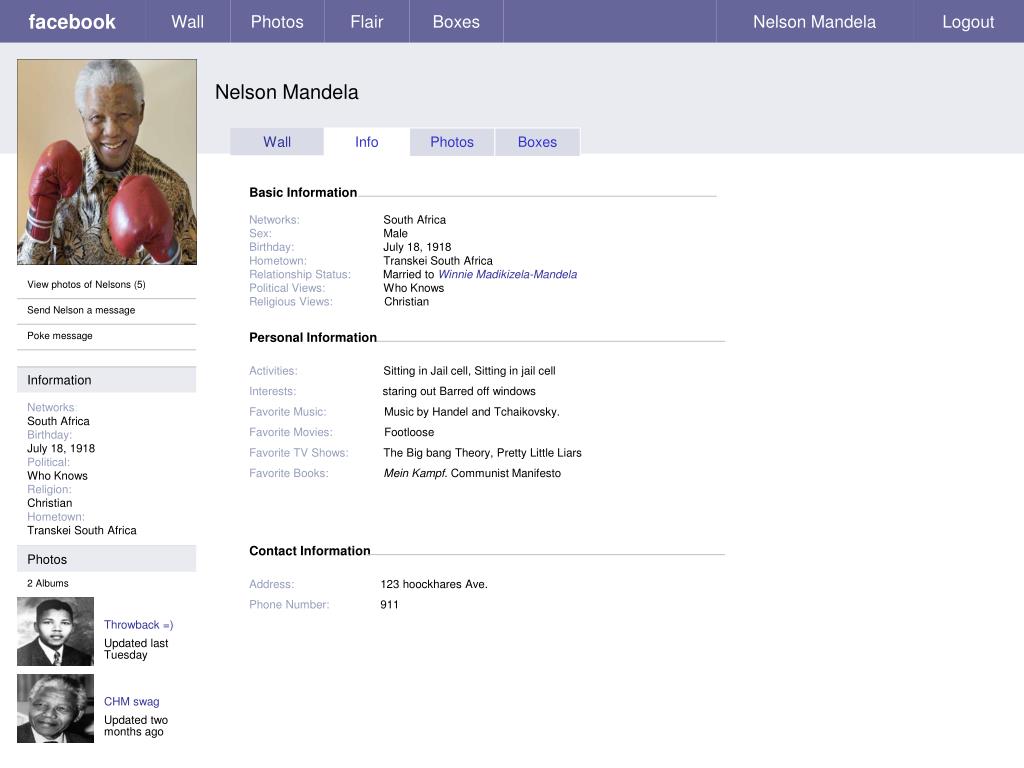Open Flair in the top navigation bar

[366, 22]
